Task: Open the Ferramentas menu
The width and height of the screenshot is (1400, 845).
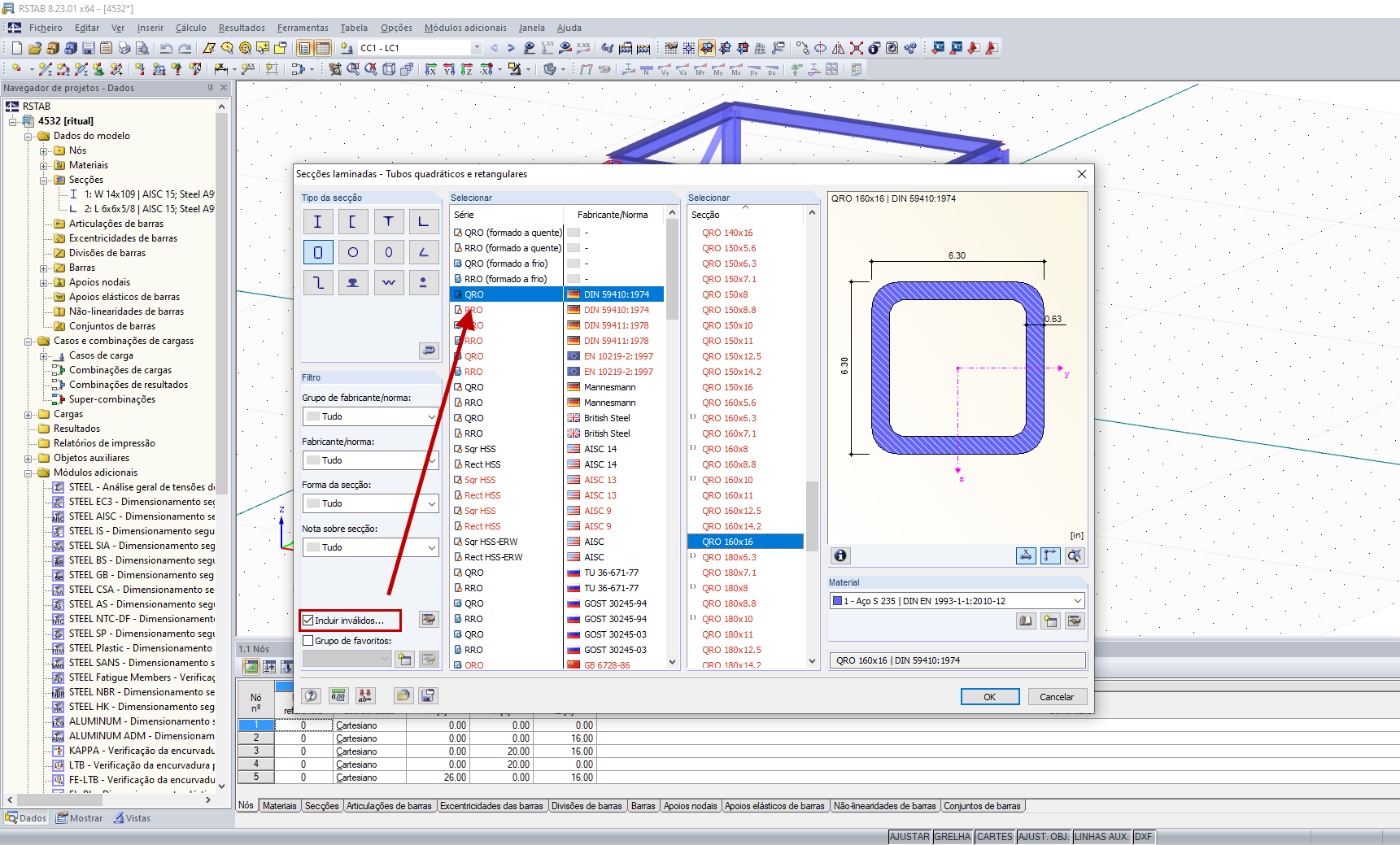Action: tap(303, 28)
